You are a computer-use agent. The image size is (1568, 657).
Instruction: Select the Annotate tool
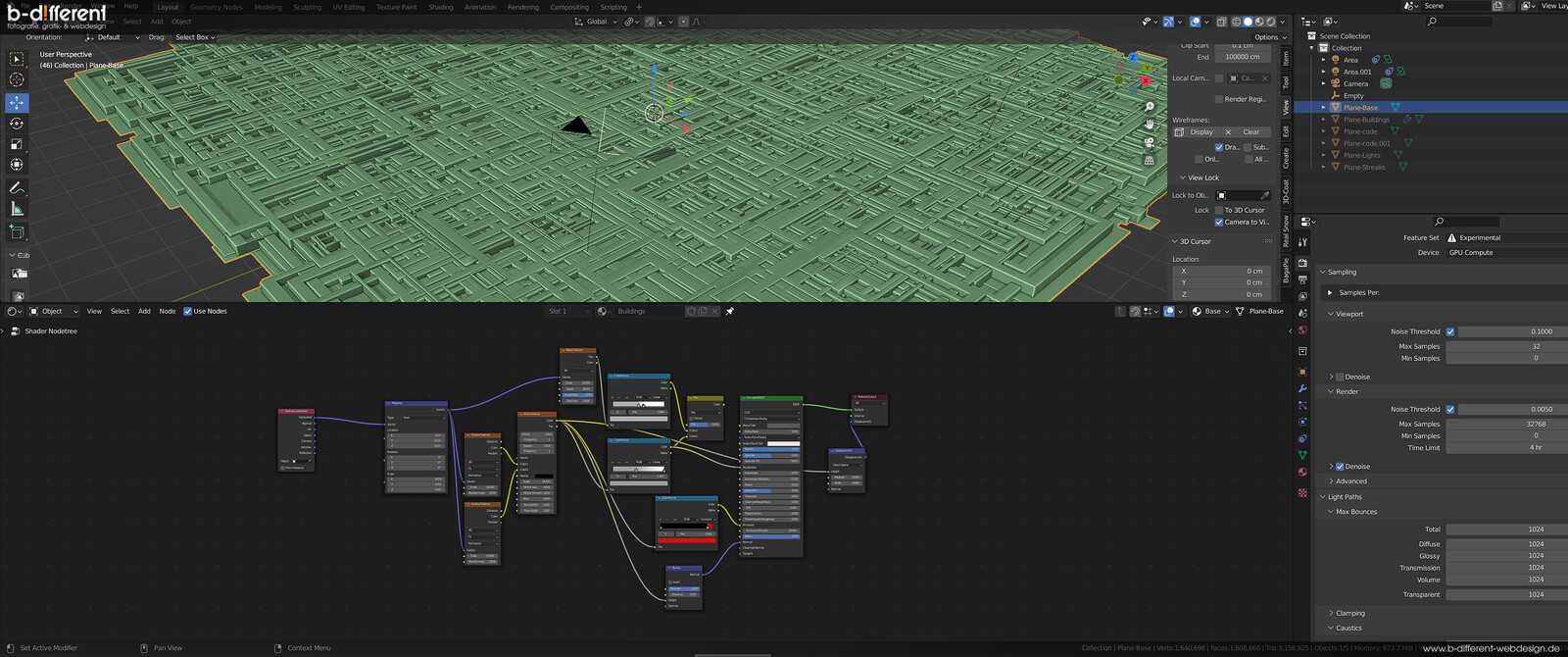(17, 187)
